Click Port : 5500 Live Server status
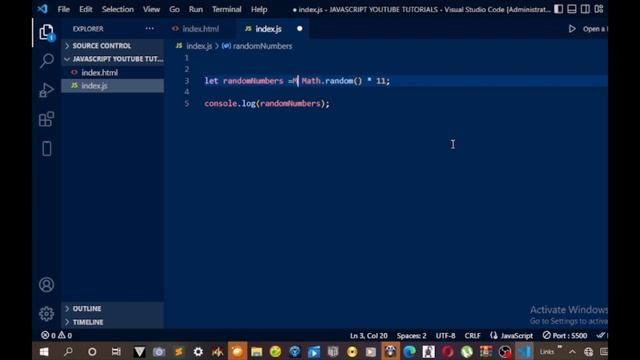640x360 pixels. (x=565, y=336)
